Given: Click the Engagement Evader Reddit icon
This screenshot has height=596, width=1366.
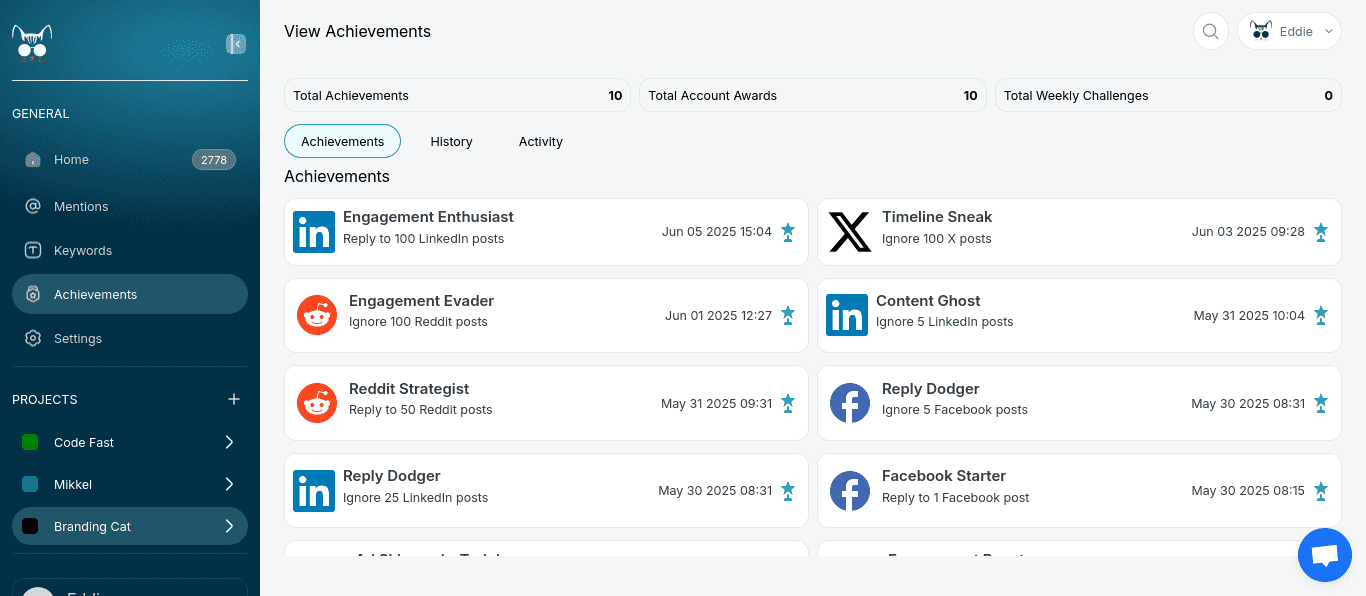Looking at the screenshot, I should click(317, 316).
